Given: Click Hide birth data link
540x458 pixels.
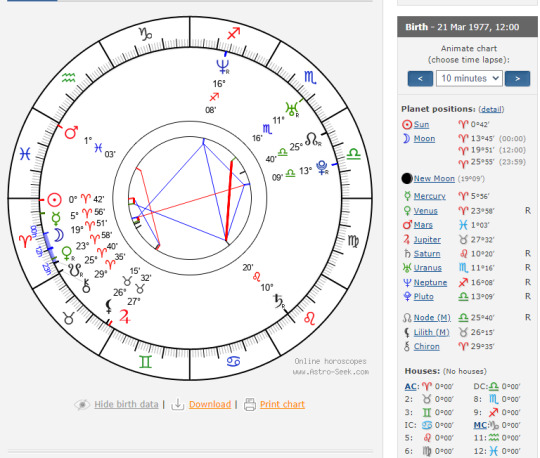Looking at the screenshot, I should (x=126, y=404).
